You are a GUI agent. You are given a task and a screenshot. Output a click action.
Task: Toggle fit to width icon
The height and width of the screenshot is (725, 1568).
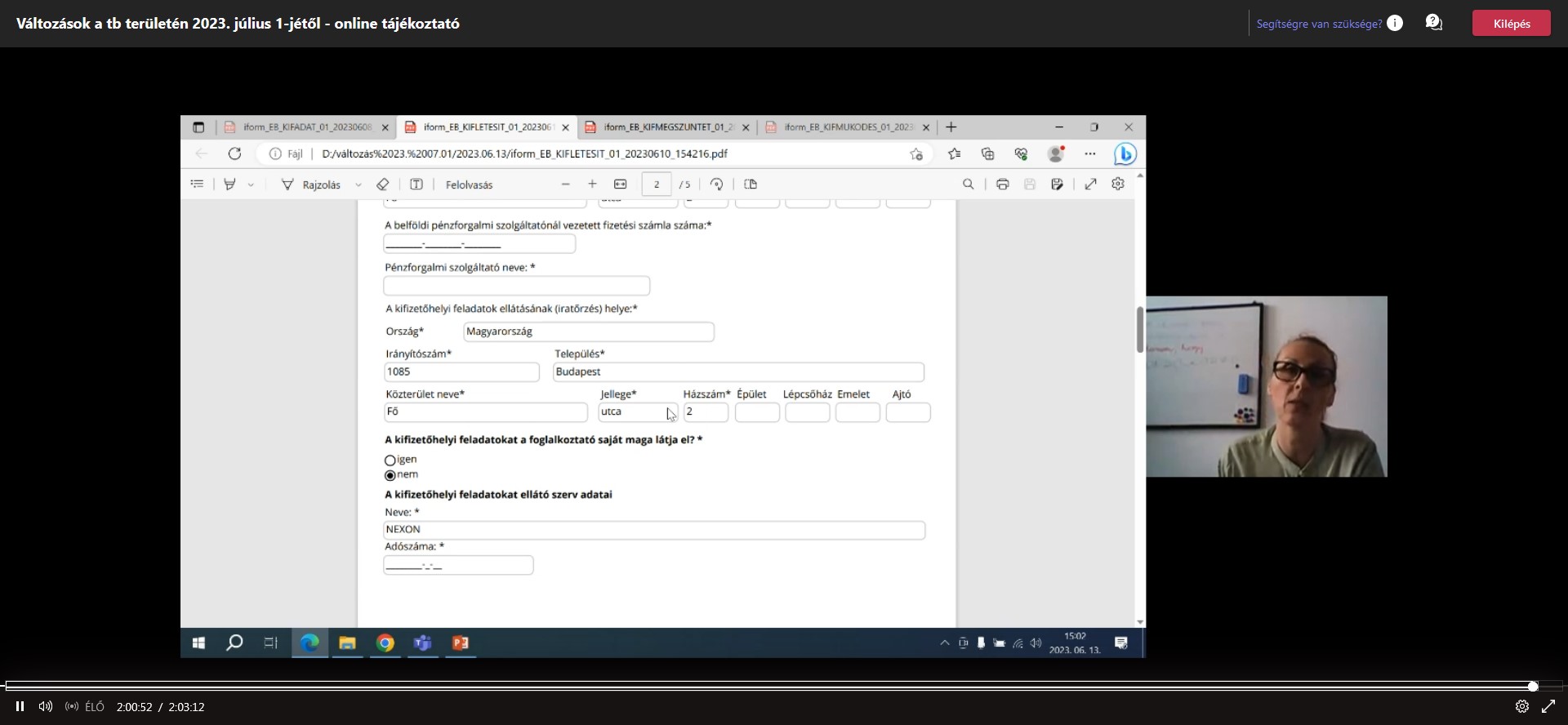pos(621,185)
